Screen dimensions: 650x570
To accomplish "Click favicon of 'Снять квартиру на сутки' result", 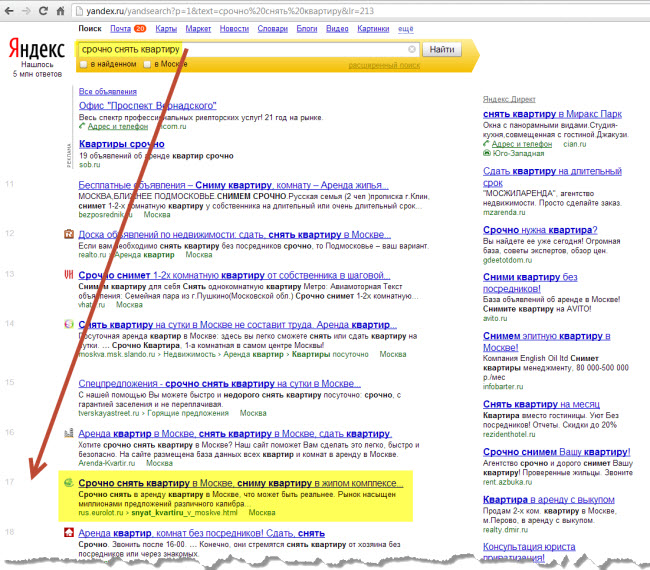I will 69,324.
